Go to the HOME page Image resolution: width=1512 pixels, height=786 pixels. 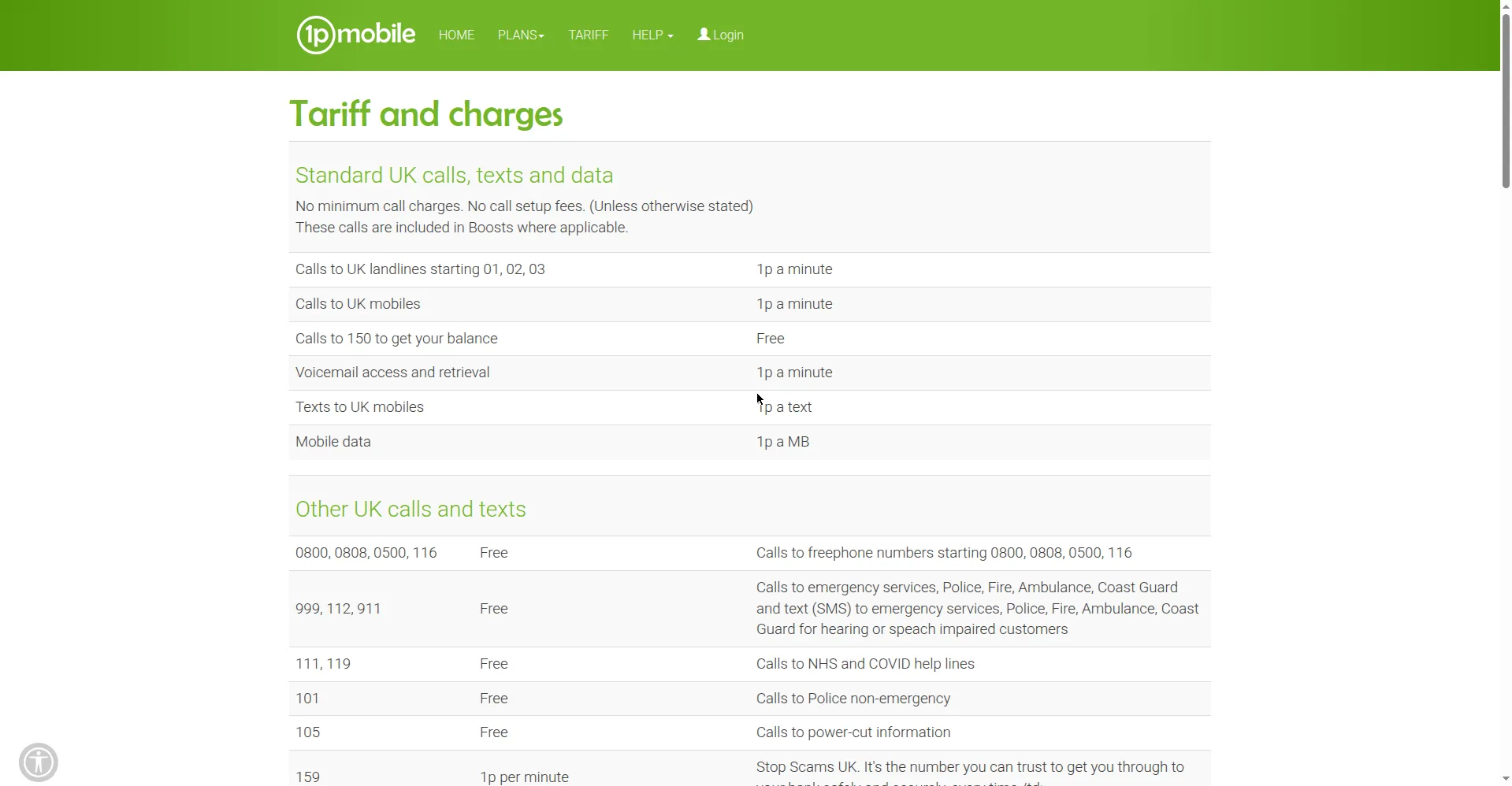(x=456, y=35)
